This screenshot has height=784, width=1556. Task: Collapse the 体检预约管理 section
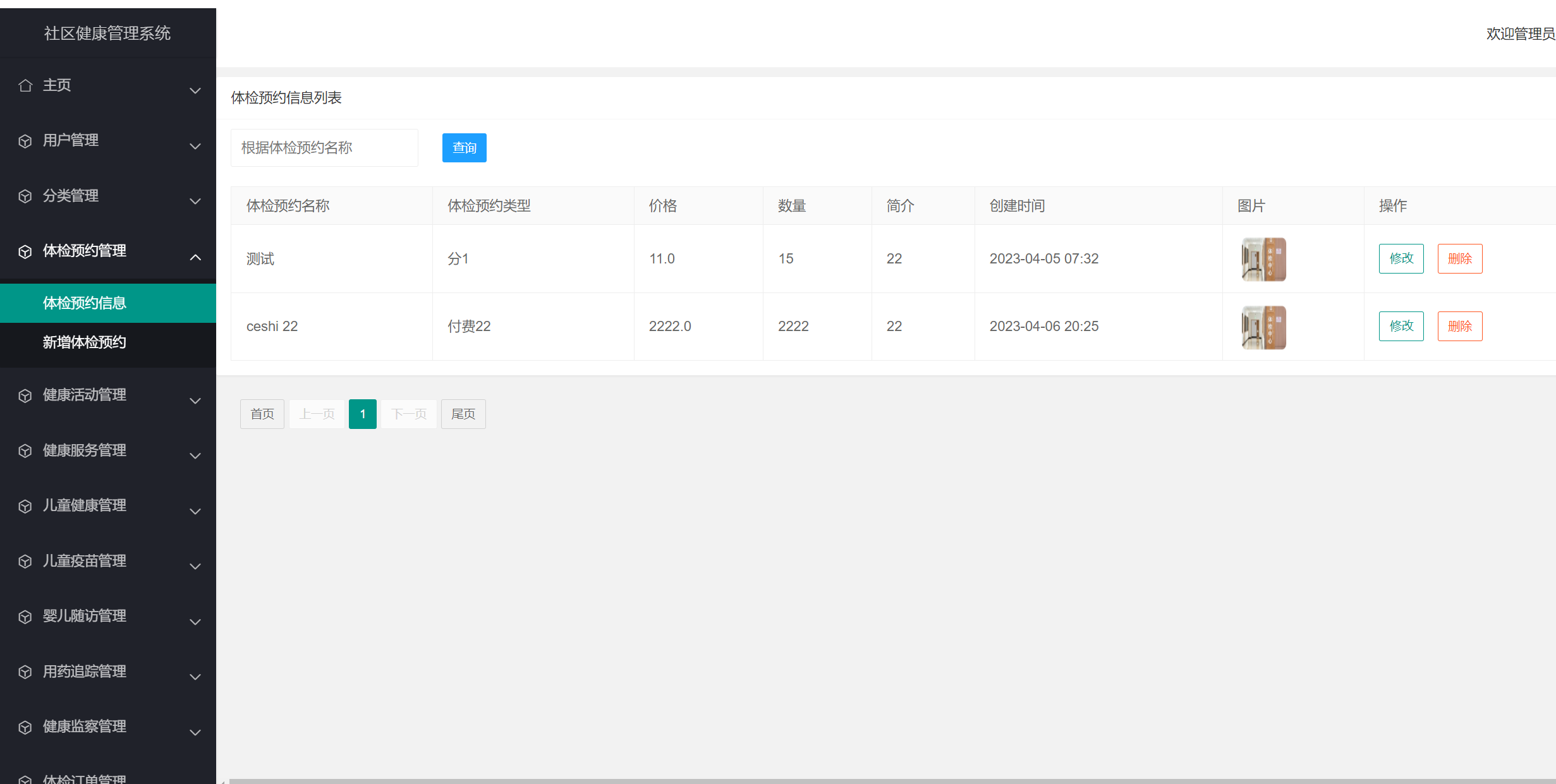tap(195, 257)
